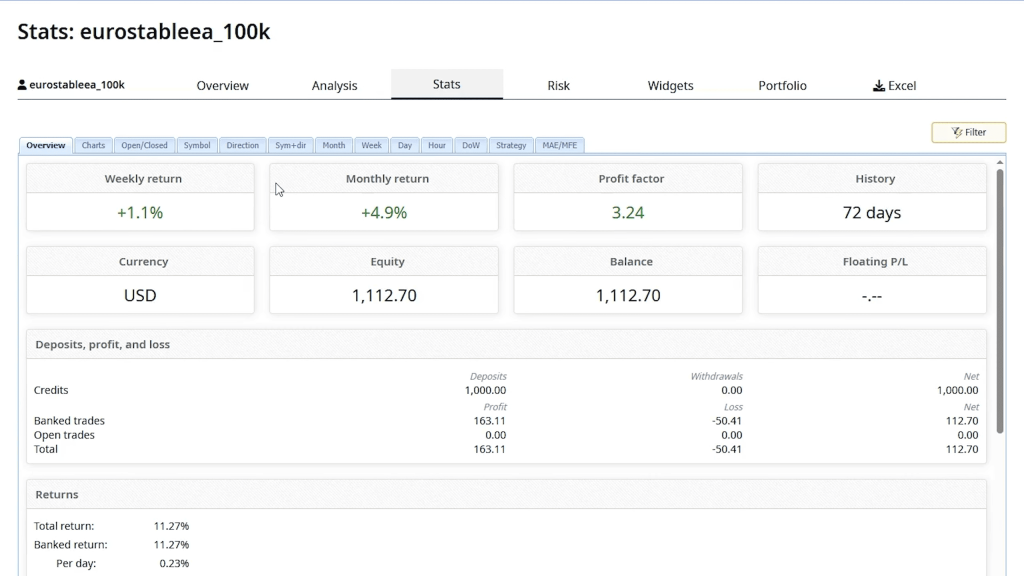The image size is (1024, 576).
Task: Click the Excel download icon
Action: (879, 86)
